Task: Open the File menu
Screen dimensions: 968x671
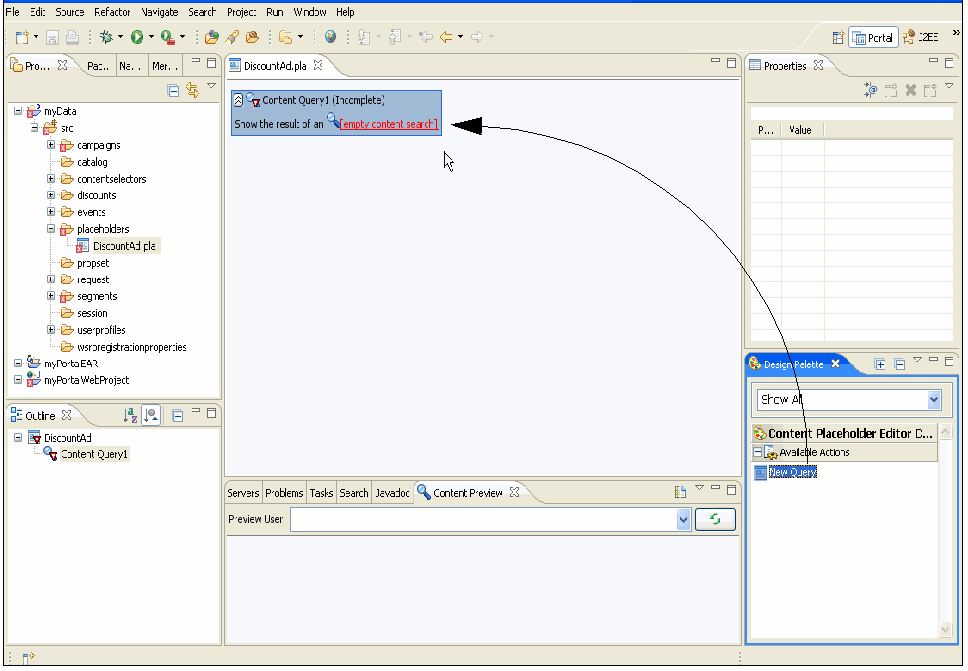Action: (x=12, y=12)
